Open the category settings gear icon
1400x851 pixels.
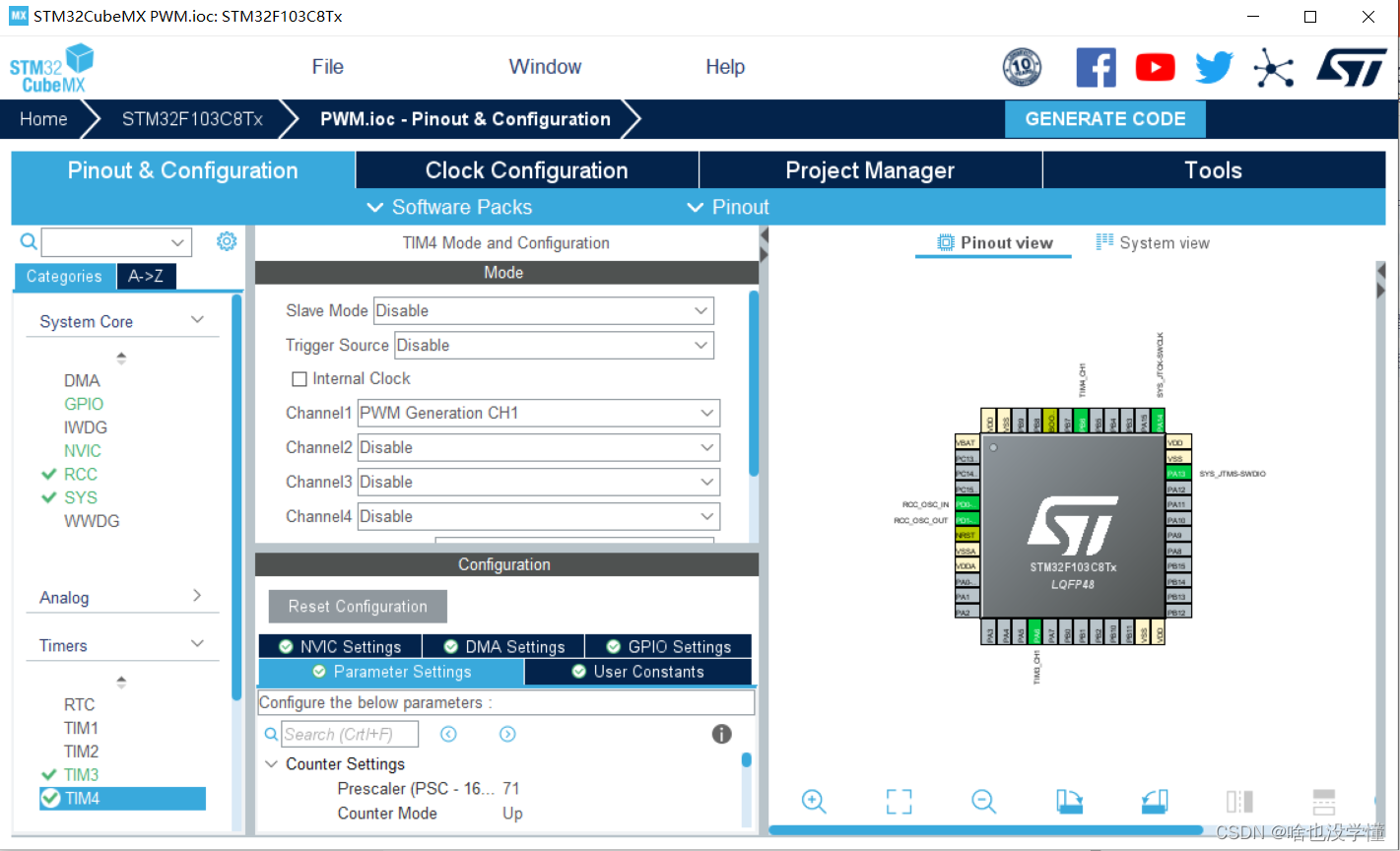pos(227,241)
